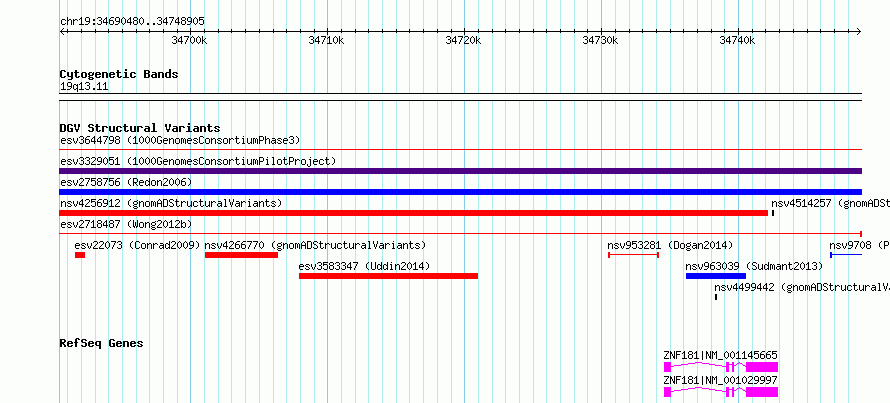The image size is (890, 403).
Task: Click the red nsv4256912 gnomAD variant bar
Action: [414, 213]
